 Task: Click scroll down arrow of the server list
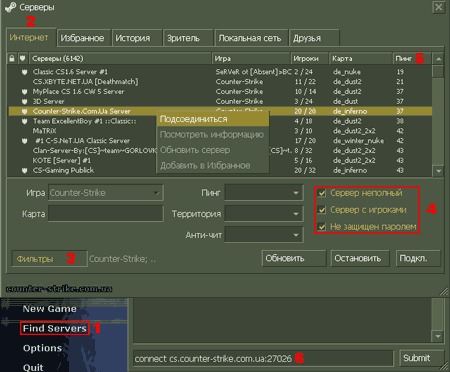[x=438, y=171]
